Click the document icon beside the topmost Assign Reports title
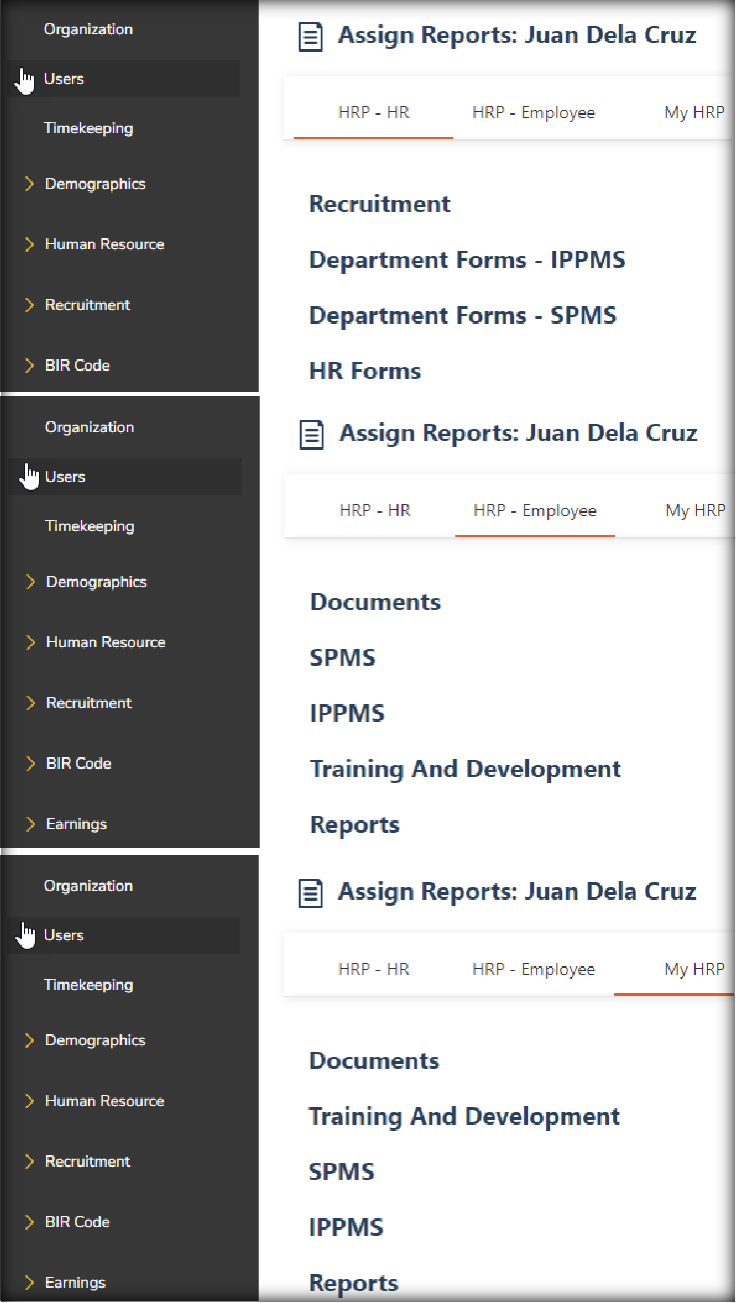Viewport: 736px width, 1303px height. coord(312,37)
